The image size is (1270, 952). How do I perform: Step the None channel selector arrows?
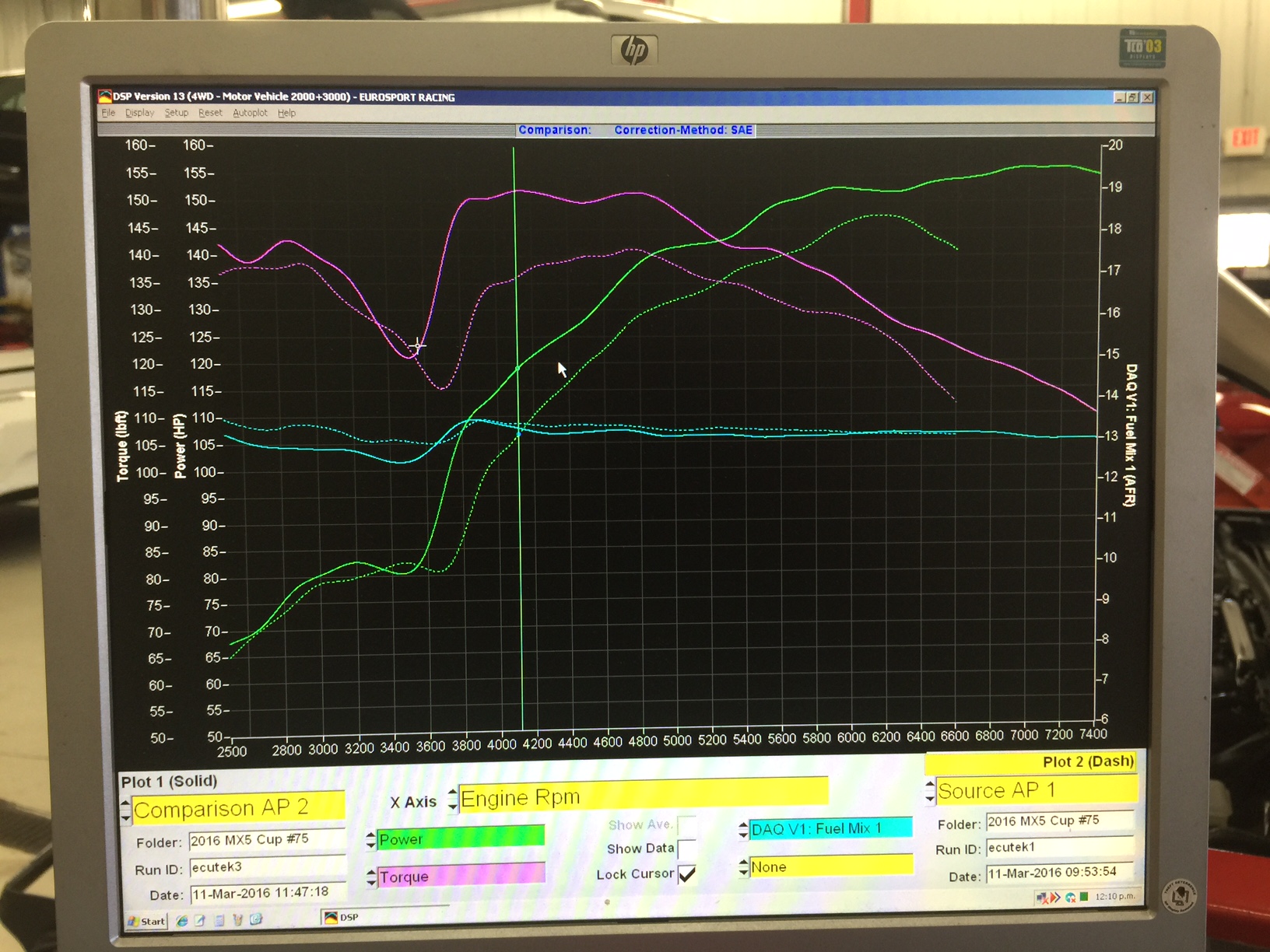click(743, 867)
